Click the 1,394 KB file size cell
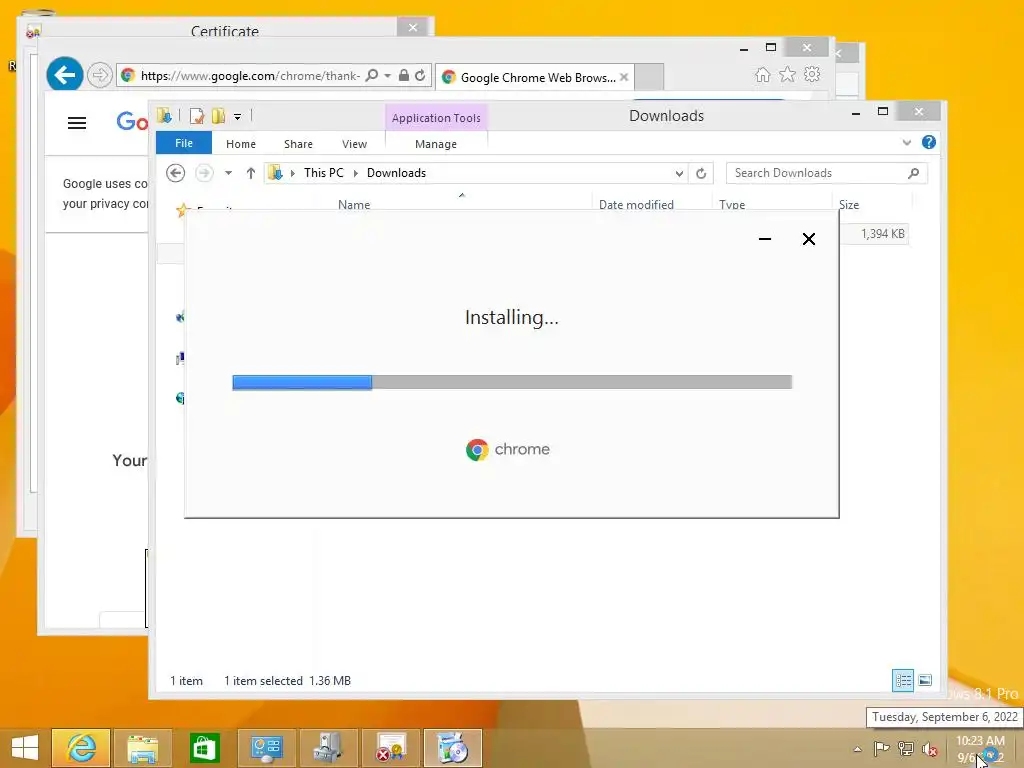 pos(882,234)
